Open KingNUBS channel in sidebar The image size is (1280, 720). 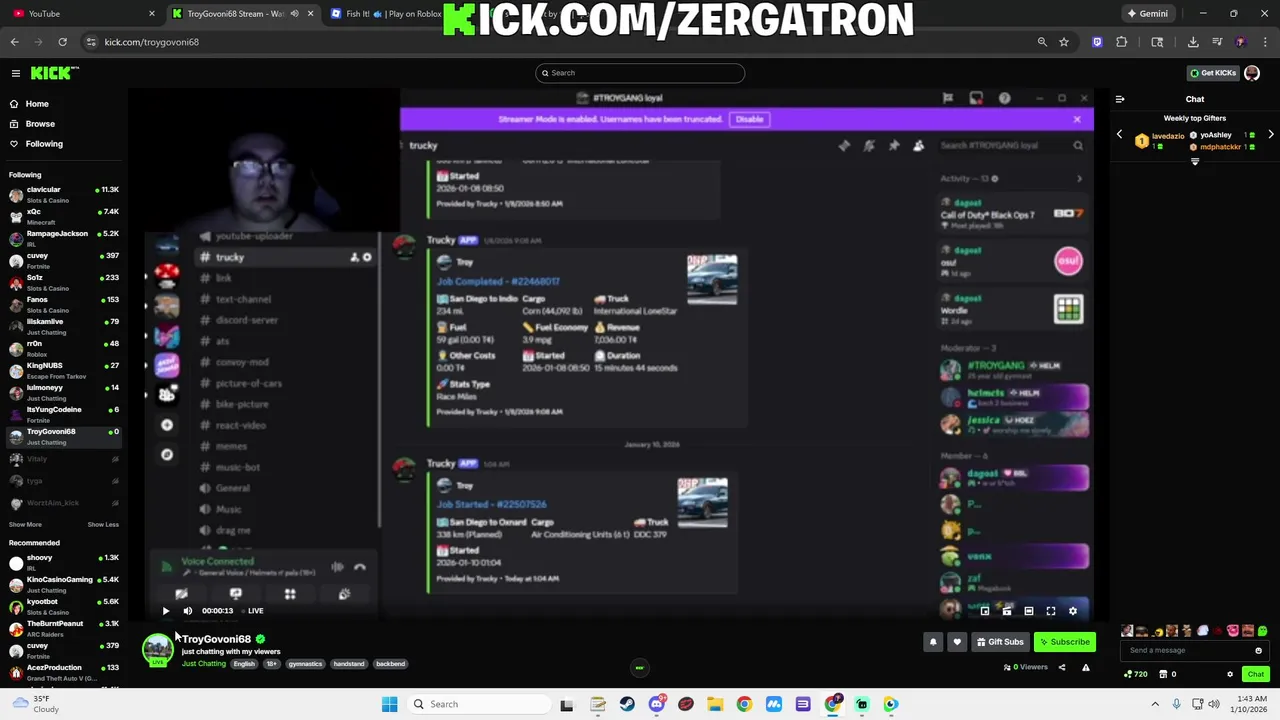(x=63, y=370)
